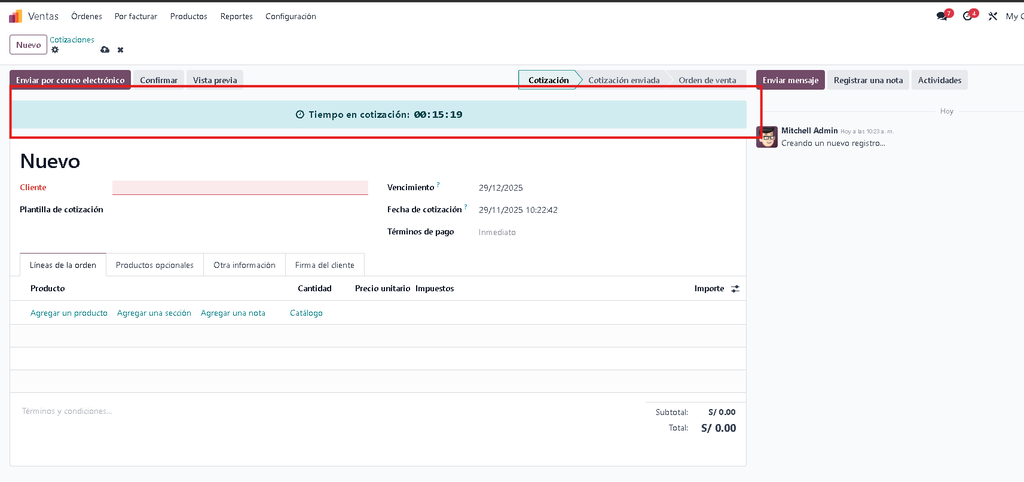Open the Órdenes menu
The height and width of the screenshot is (482, 1024).
click(x=86, y=16)
